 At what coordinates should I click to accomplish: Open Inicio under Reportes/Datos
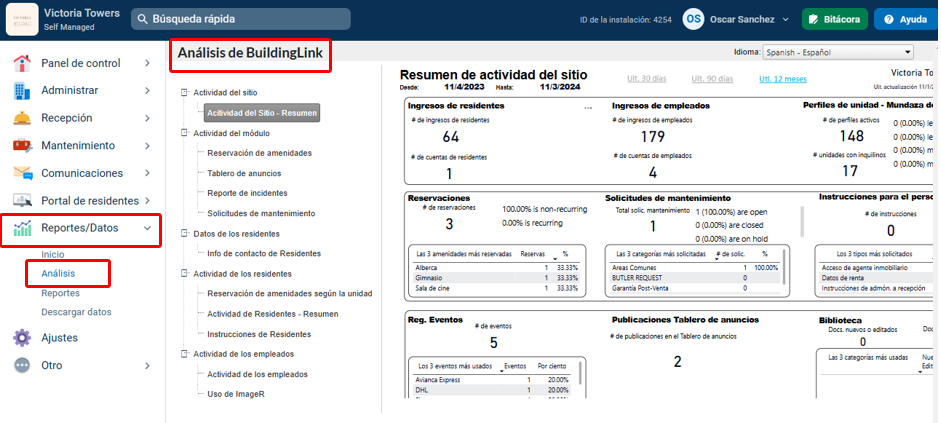53,254
